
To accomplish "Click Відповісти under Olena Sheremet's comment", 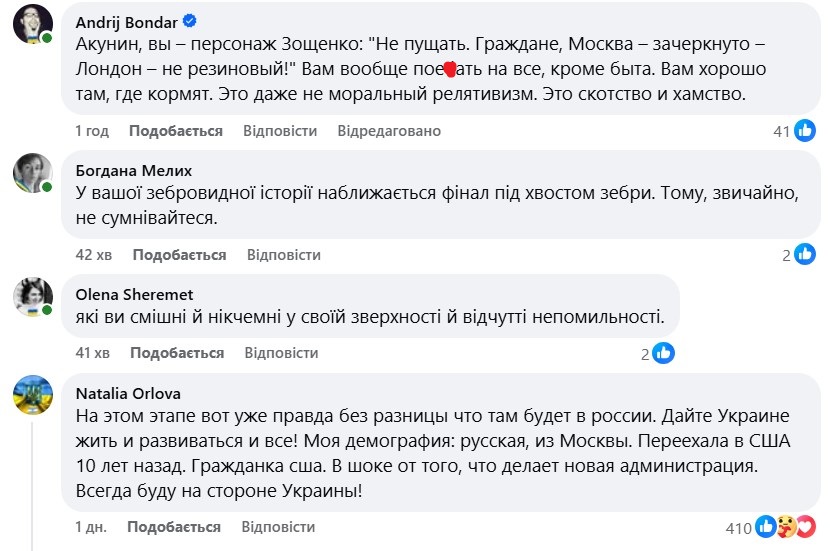I will coord(281,353).
